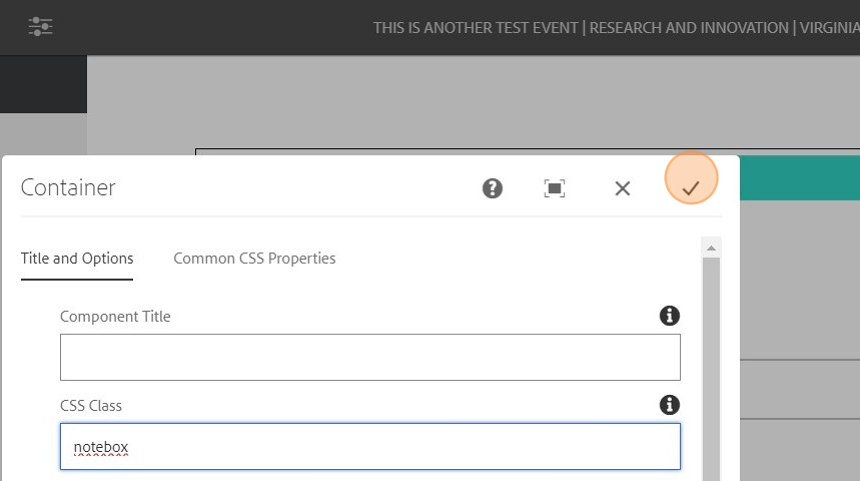
Task: Click the CSS Class label text
Action: click(x=91, y=405)
